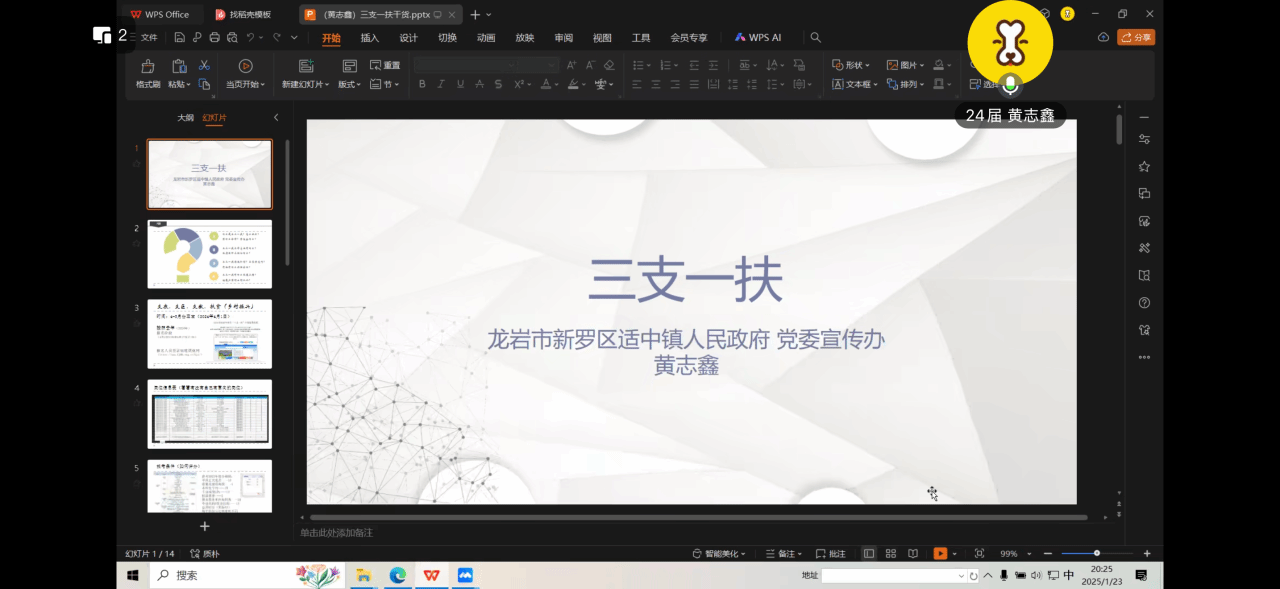Switch to slide sorter grid view icon

click(x=890, y=553)
